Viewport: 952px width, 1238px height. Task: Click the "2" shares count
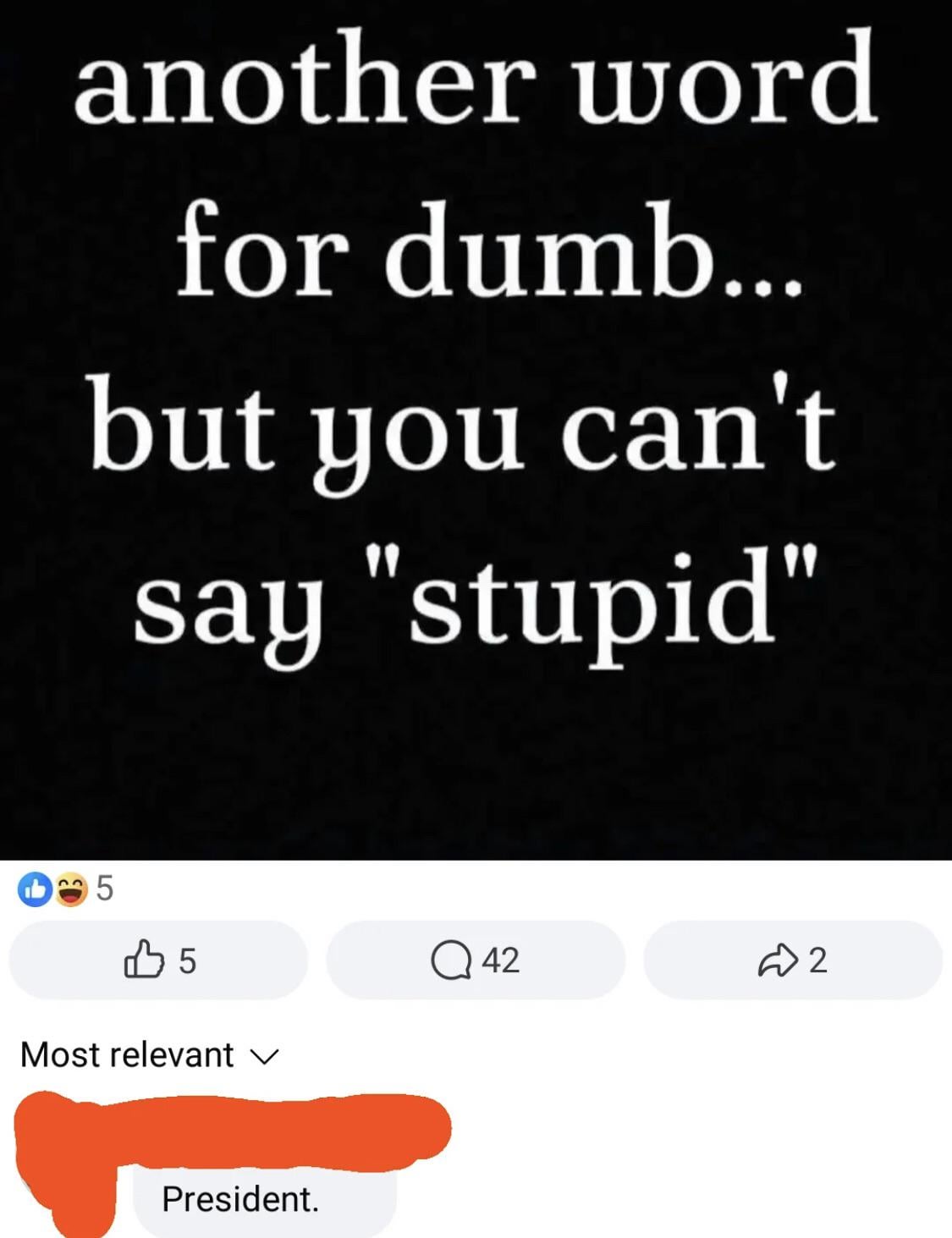[817, 960]
